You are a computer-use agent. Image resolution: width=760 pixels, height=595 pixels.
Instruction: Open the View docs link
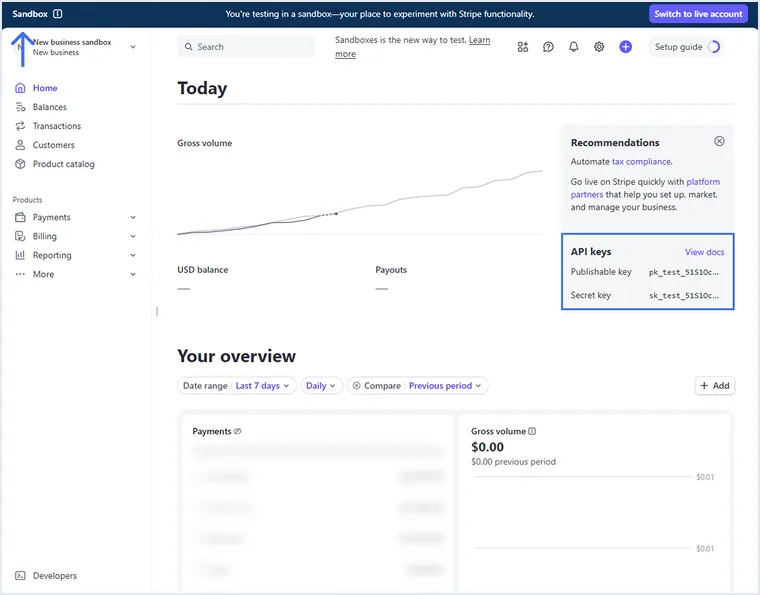(x=704, y=252)
